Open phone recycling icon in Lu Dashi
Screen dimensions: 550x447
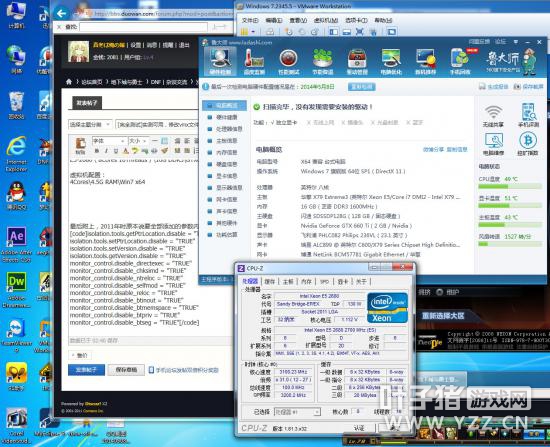pyautogui.click(x=460, y=62)
